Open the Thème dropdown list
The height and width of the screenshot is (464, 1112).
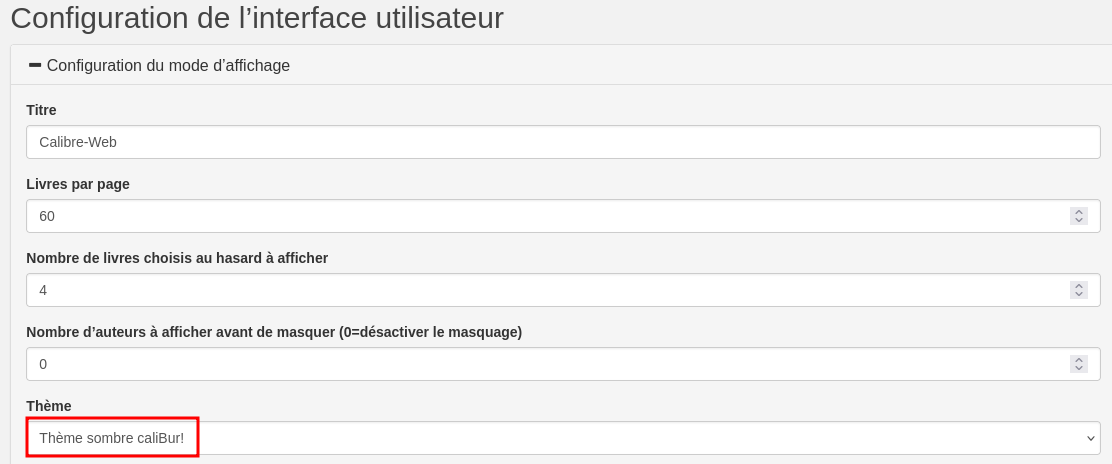pos(562,438)
